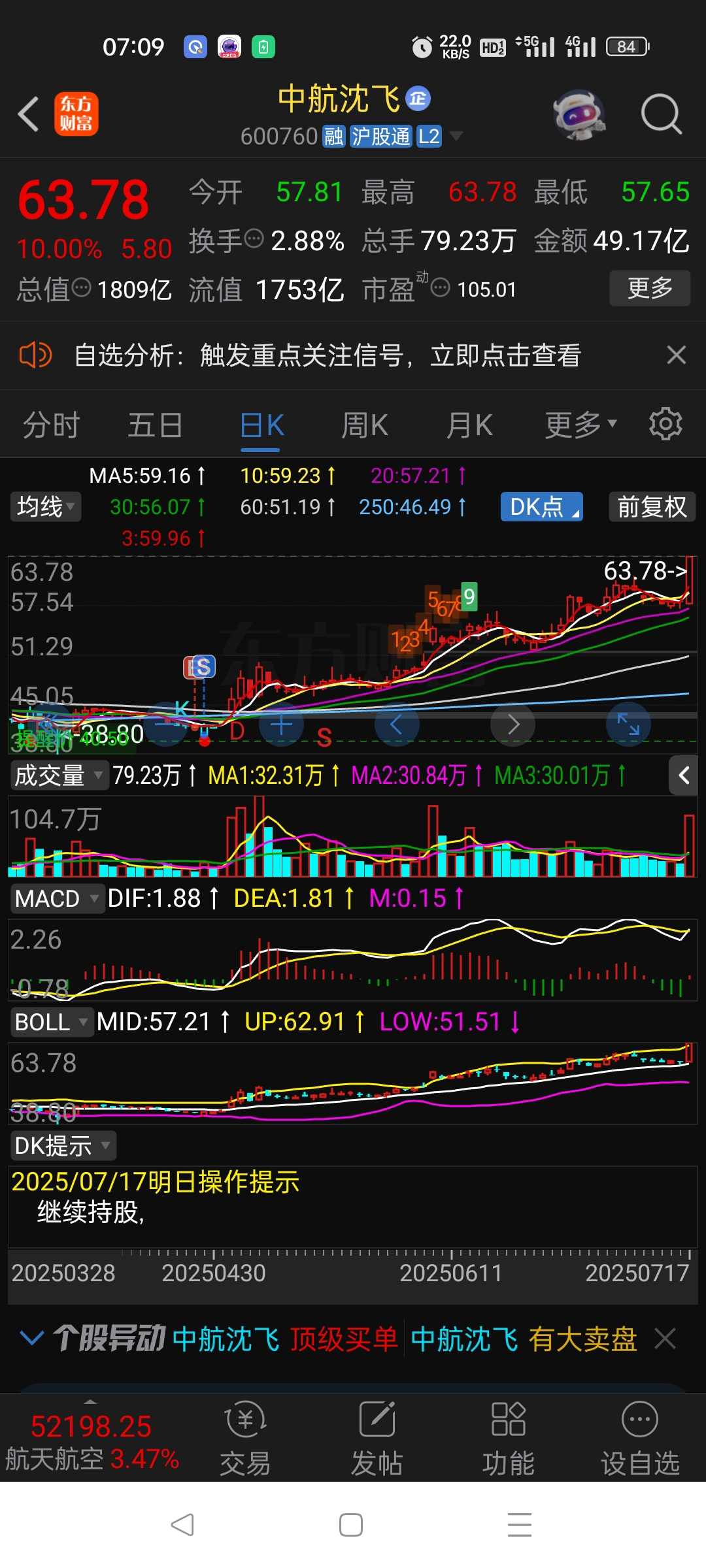The width and height of the screenshot is (706, 1568).
Task: Tap MA5:59.16 moving average value
Action: tap(147, 476)
